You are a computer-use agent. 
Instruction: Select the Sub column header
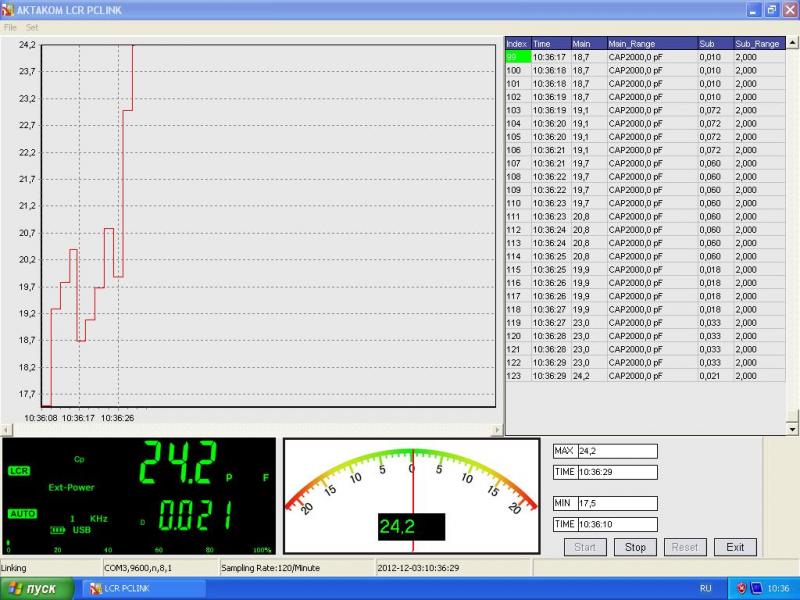(715, 43)
